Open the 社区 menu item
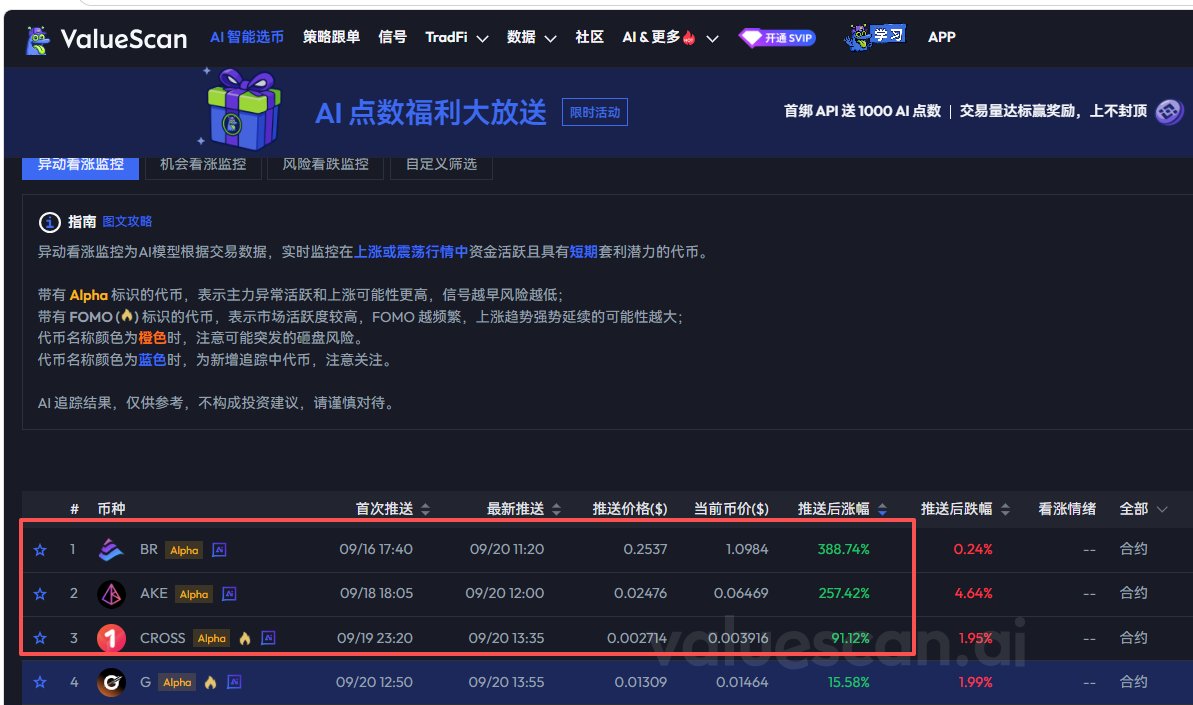The height and width of the screenshot is (705, 1193). coord(590,37)
